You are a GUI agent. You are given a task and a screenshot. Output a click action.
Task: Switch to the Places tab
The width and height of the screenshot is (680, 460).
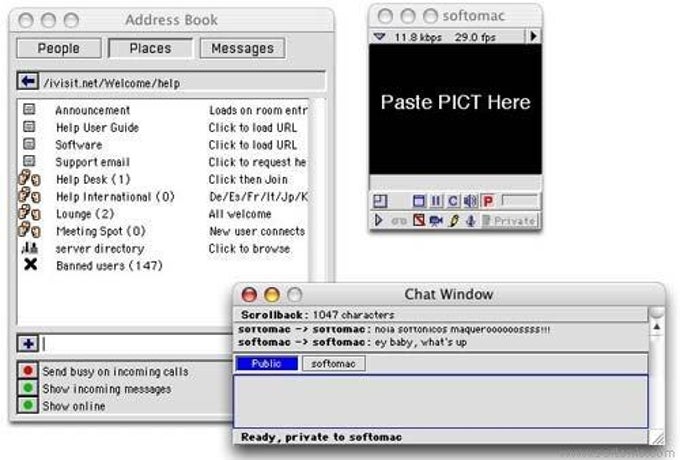tap(150, 48)
